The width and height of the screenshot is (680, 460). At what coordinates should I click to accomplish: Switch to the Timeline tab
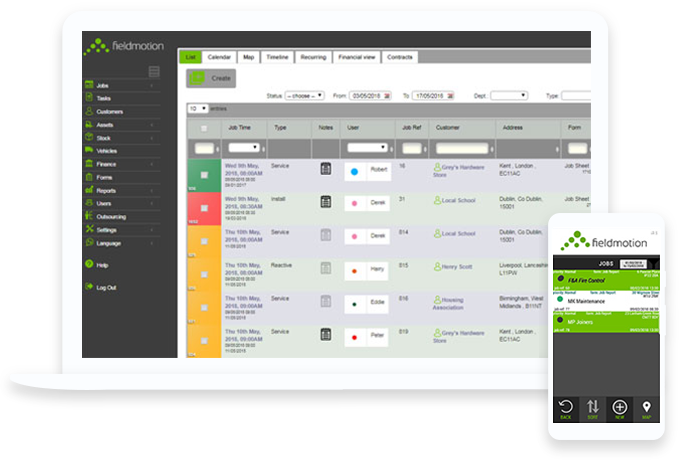click(x=277, y=57)
